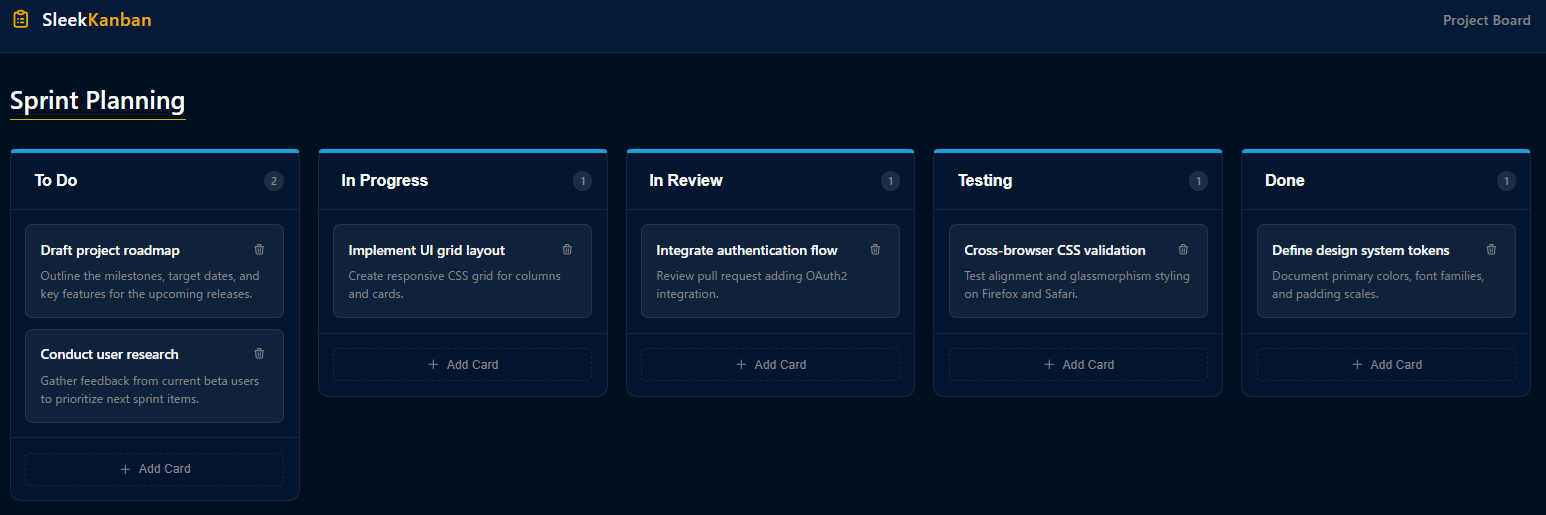Add a card to the Done column
Image resolution: width=1546 pixels, height=515 pixels.
tap(1386, 365)
